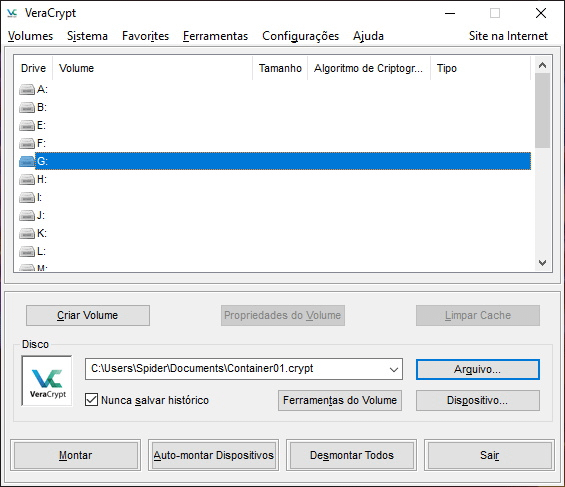
Task: Click the VeraCrypt title bar app icon
Action: point(12,13)
